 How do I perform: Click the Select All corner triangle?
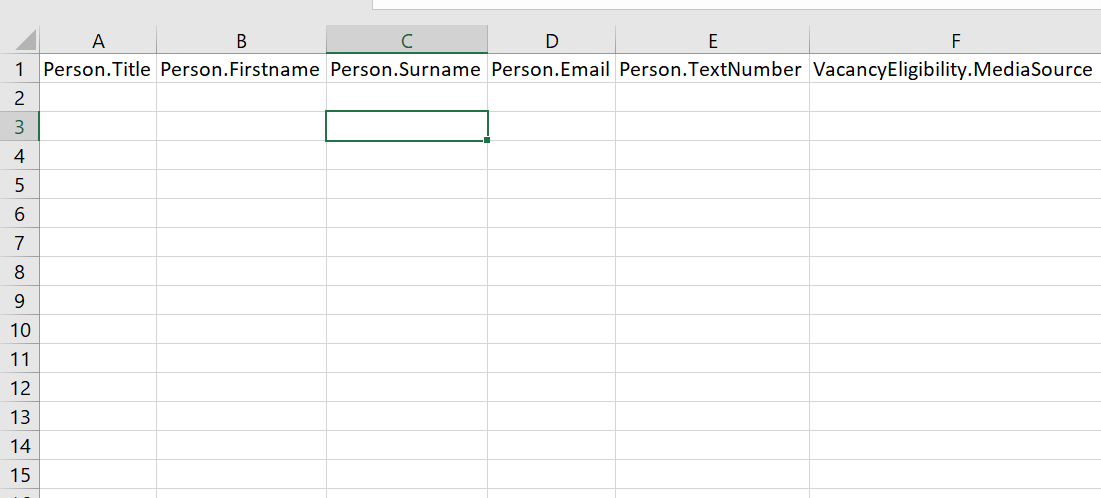point(22,41)
